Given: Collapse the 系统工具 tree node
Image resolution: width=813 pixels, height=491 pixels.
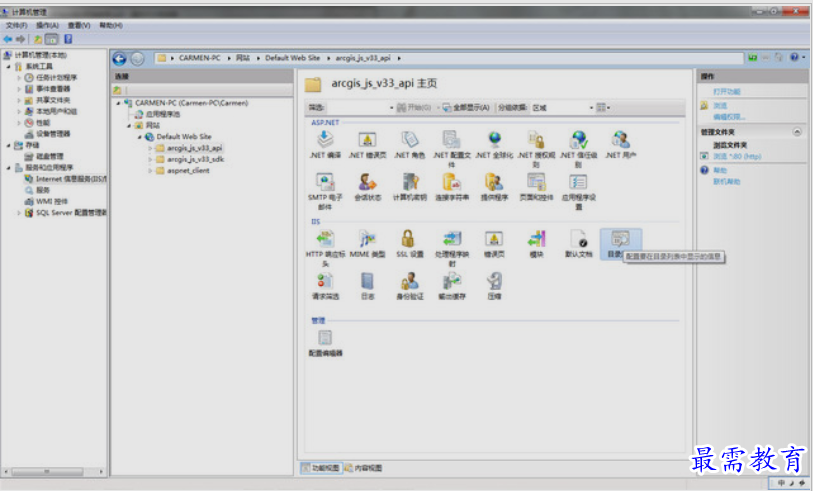Looking at the screenshot, I should coord(8,66).
